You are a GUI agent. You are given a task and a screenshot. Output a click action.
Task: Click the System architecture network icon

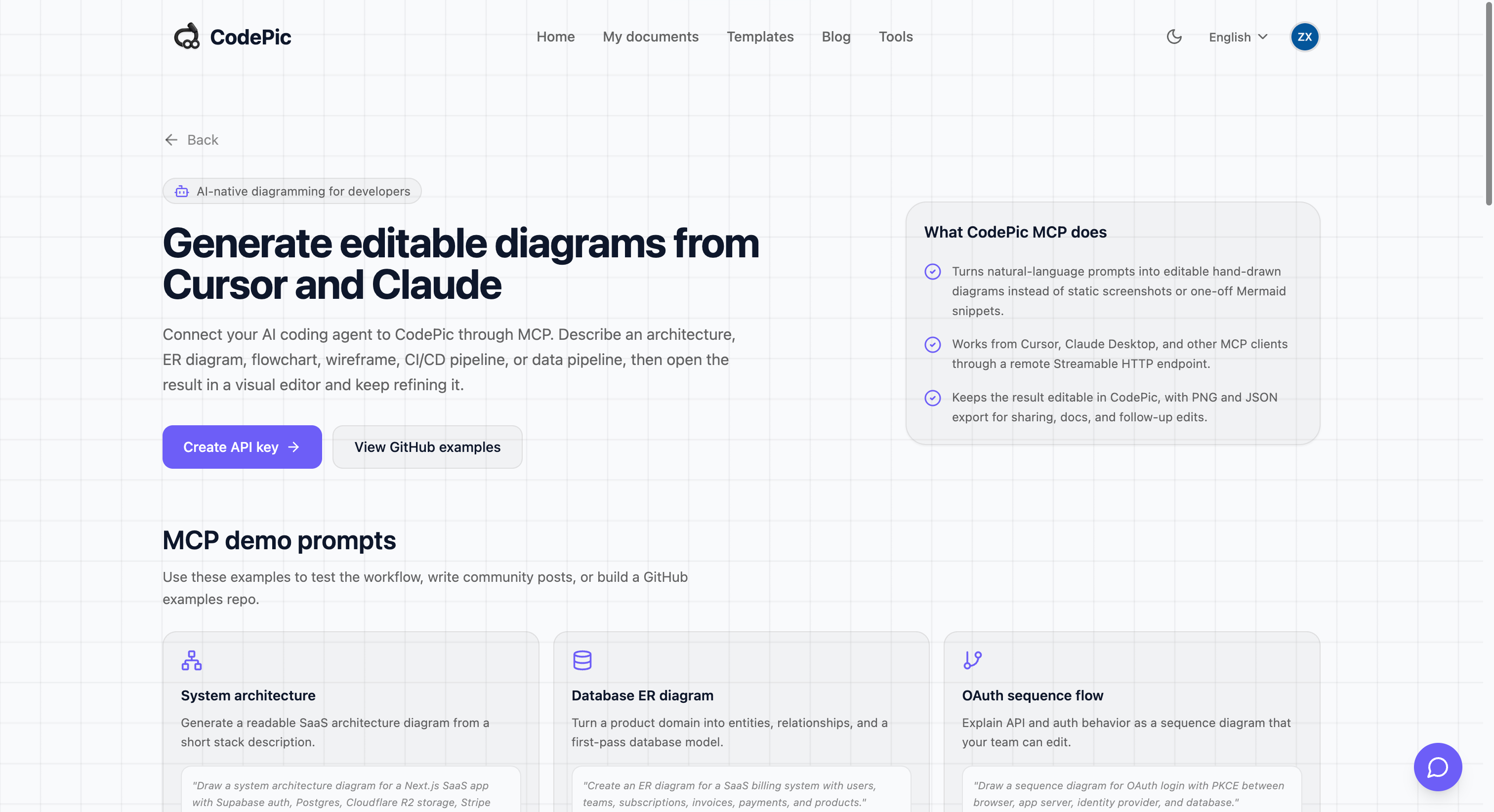pyautogui.click(x=191, y=660)
